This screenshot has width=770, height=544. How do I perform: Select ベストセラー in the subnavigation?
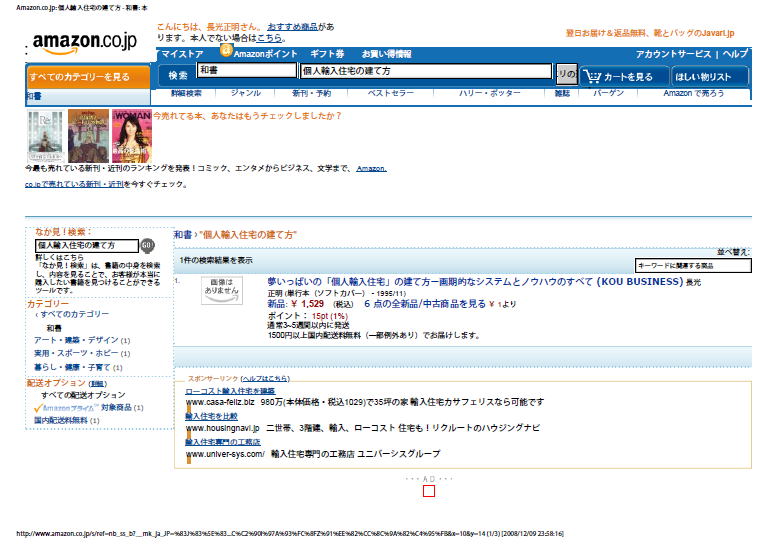(391, 93)
